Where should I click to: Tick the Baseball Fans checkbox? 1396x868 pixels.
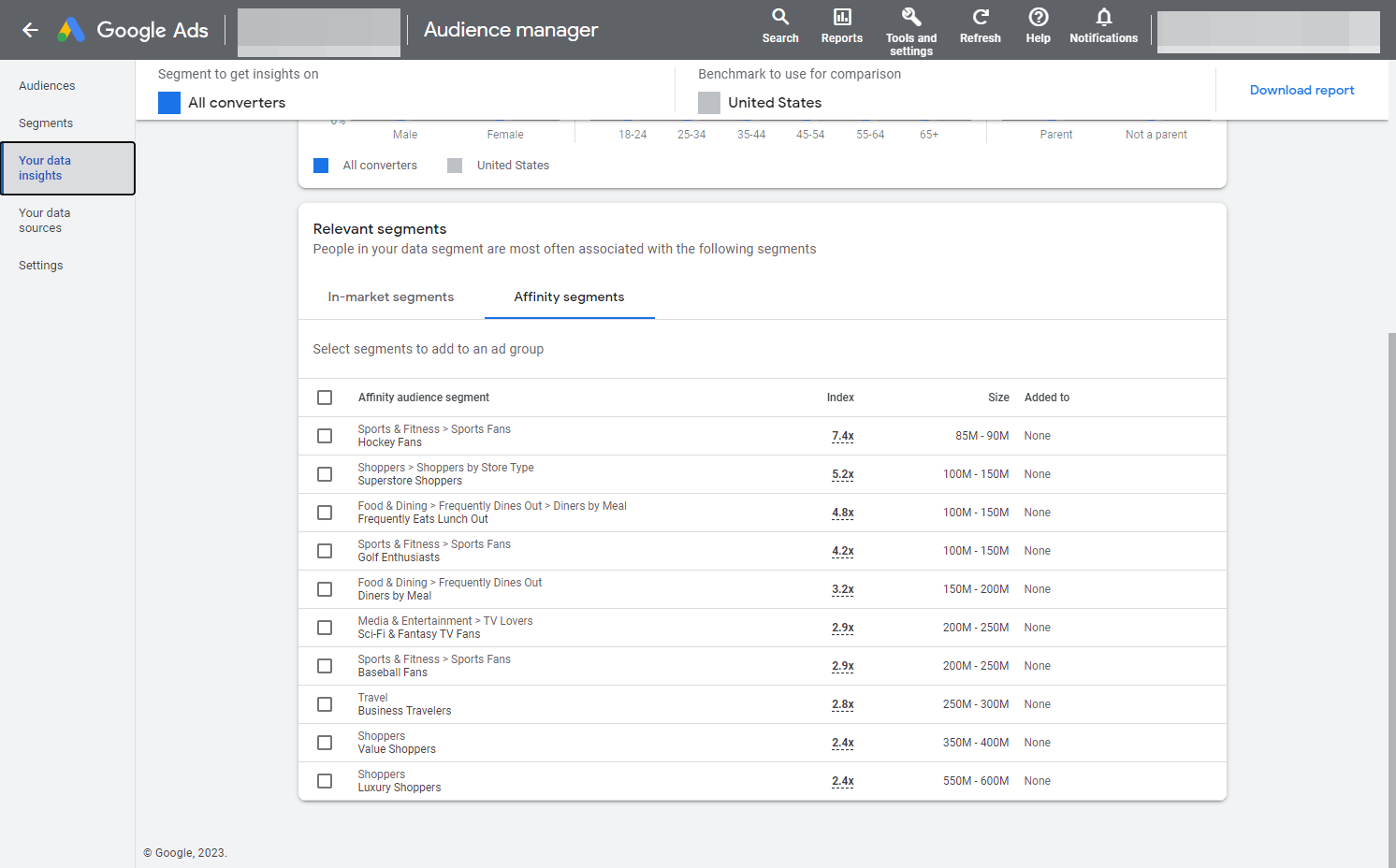pos(325,666)
